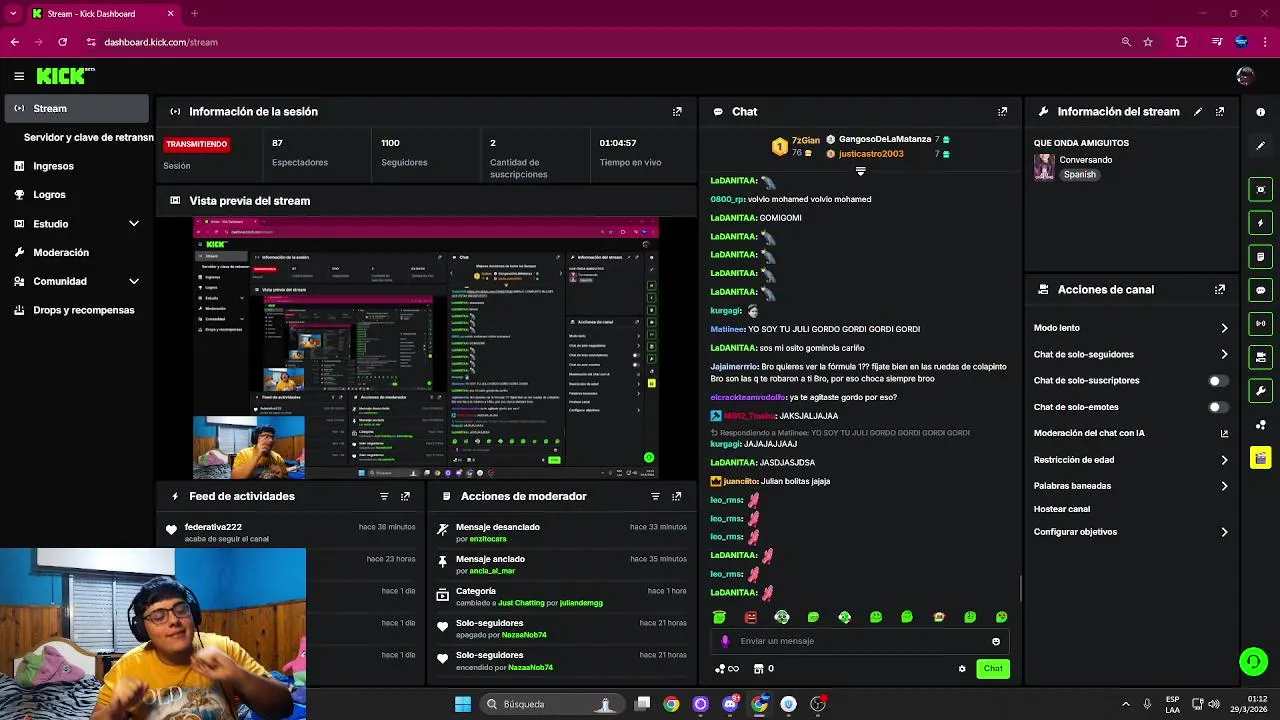Edit stream info with the pencil icon in the Información del stream header
This screenshot has width=1280, height=720.
(1198, 112)
